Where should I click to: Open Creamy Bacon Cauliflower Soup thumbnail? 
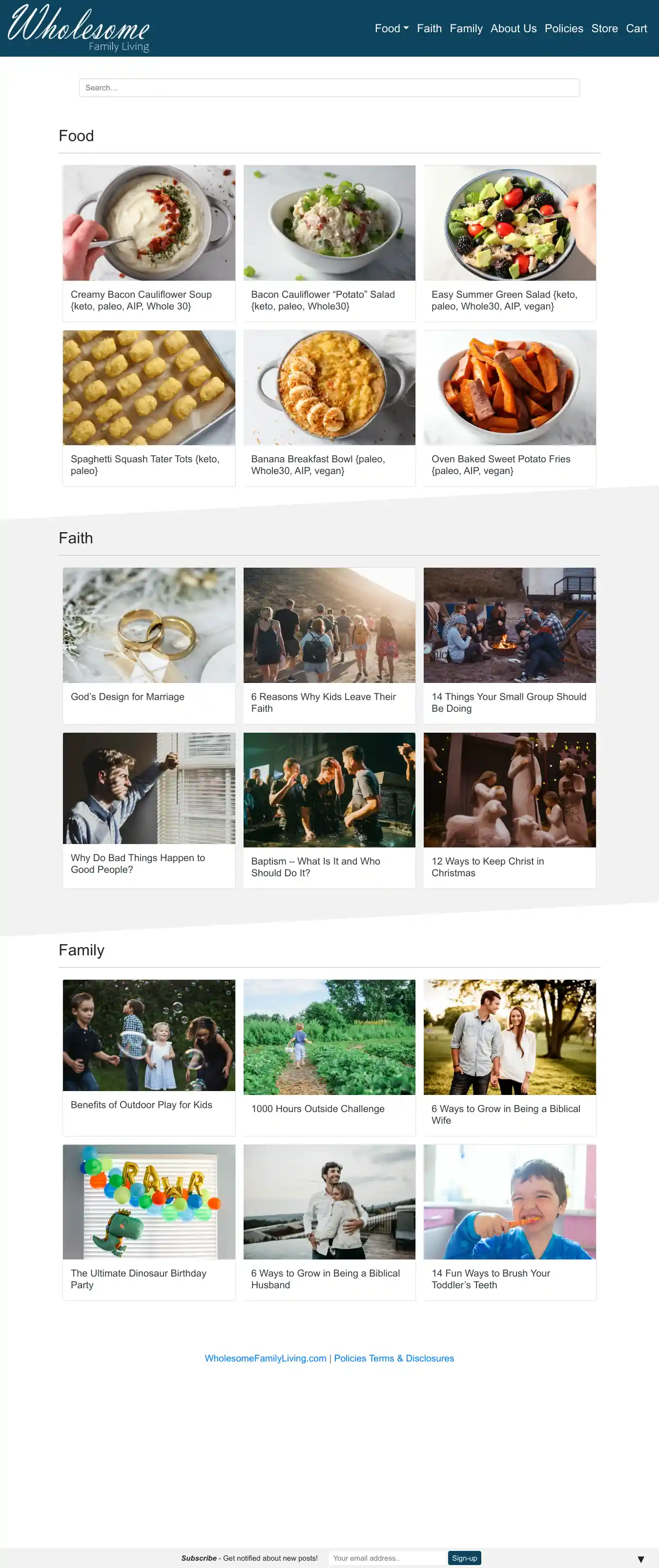(x=149, y=223)
